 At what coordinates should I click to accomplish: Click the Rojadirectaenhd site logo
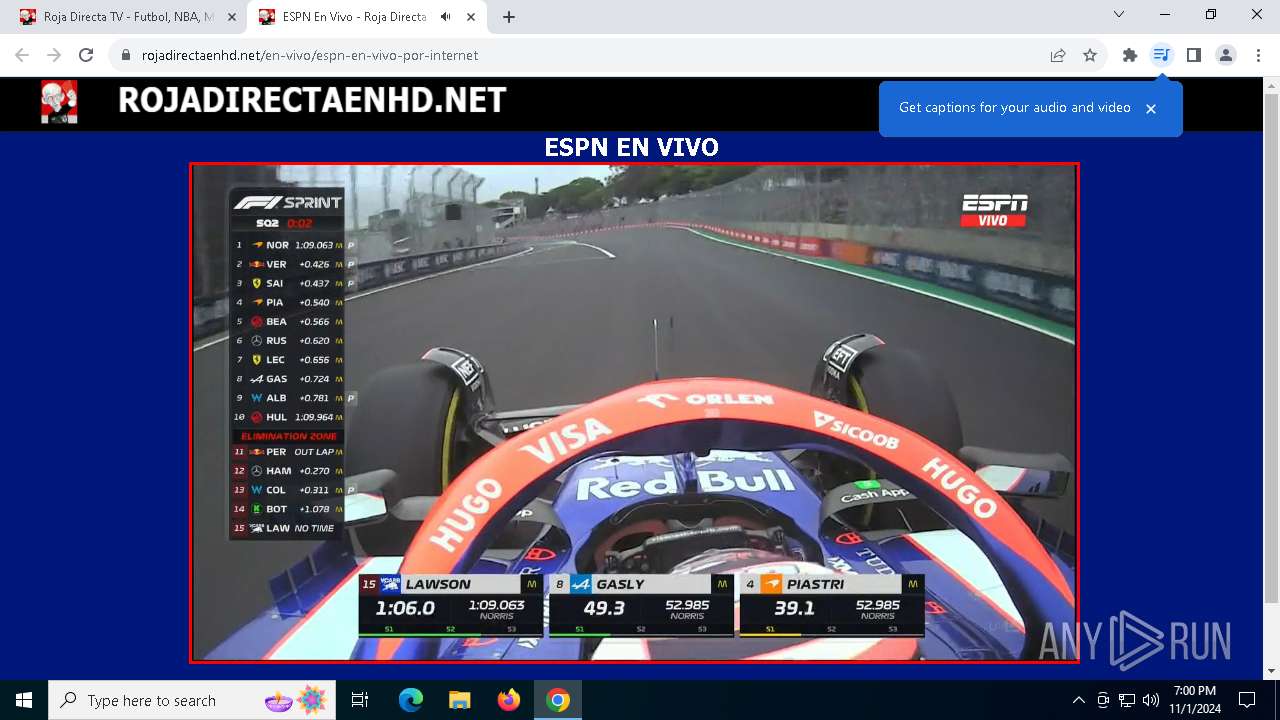[x=59, y=102]
